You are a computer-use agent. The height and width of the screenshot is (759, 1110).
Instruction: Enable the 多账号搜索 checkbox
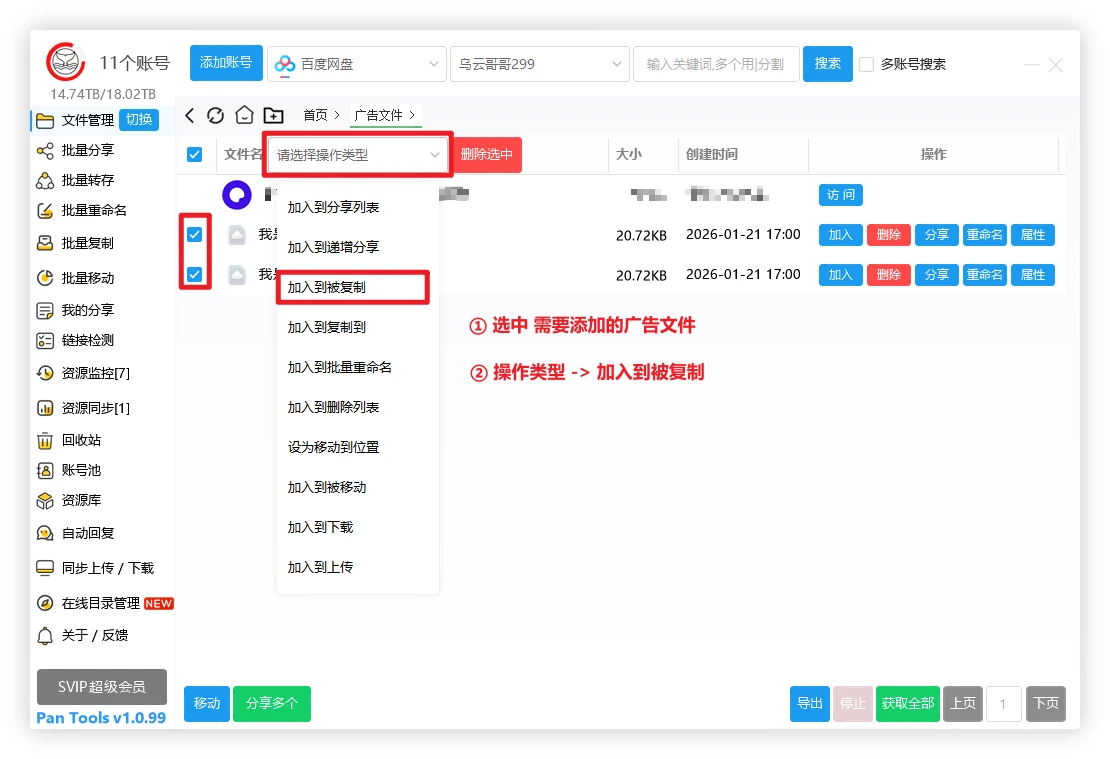(x=866, y=65)
